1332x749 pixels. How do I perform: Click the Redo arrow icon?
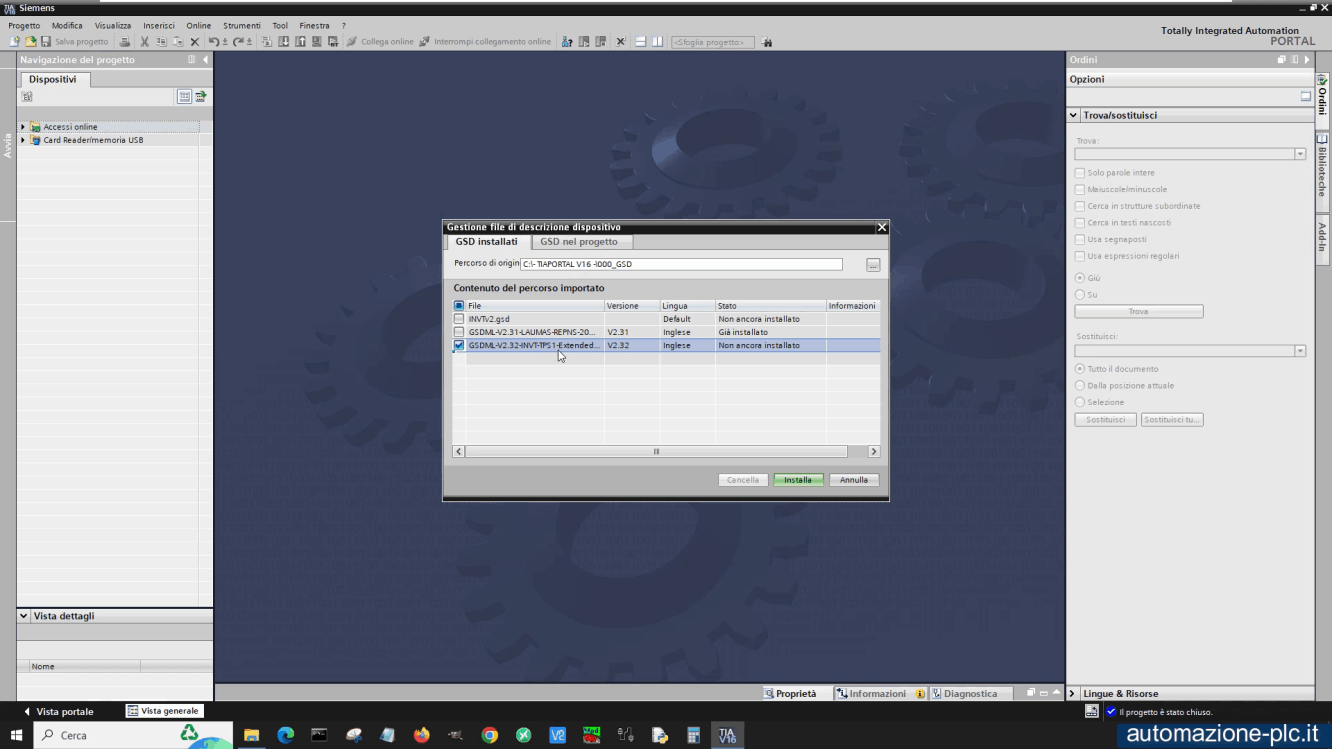pyautogui.click(x=238, y=42)
